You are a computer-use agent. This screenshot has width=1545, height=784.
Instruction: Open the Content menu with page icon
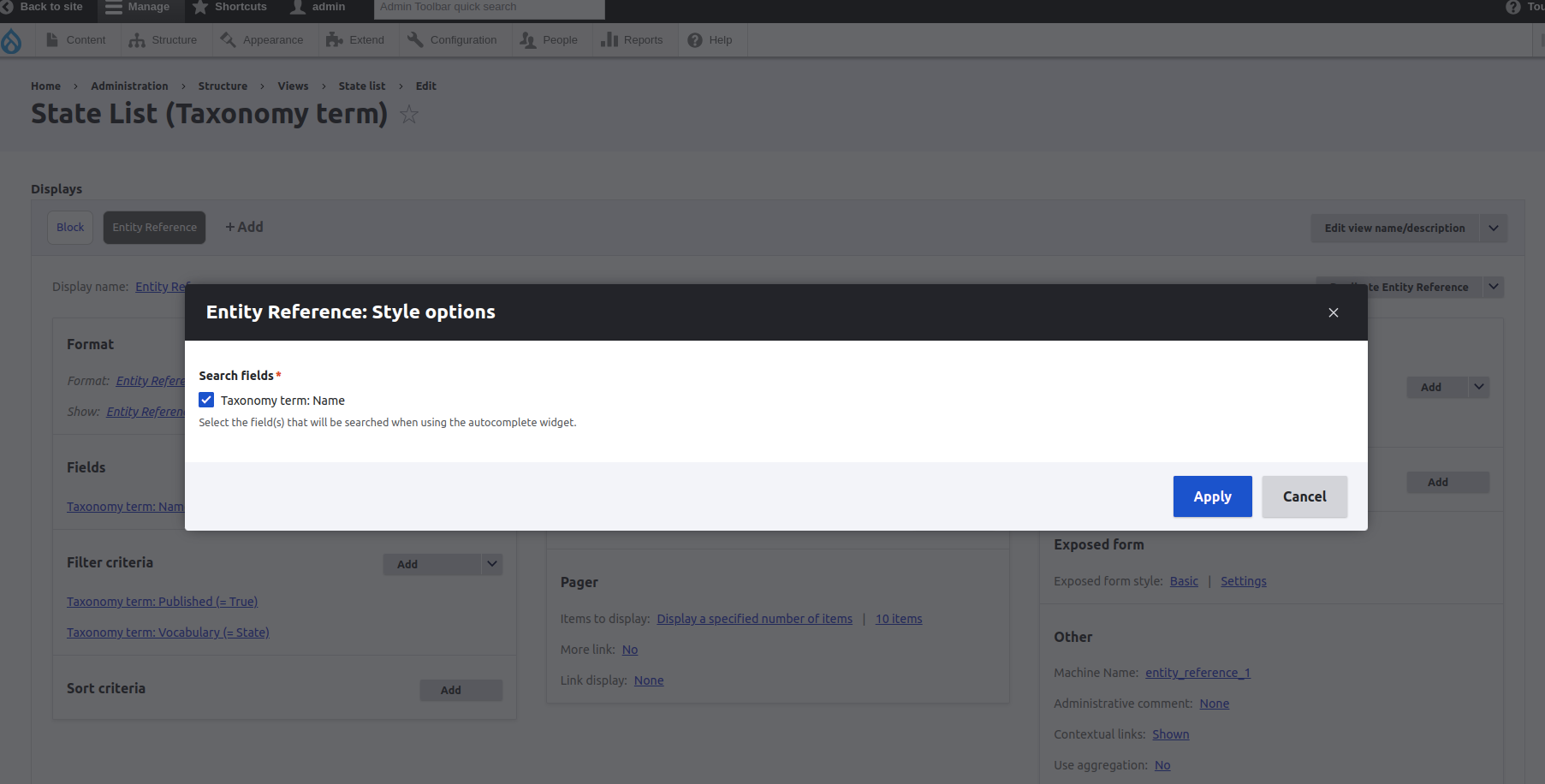click(x=75, y=40)
